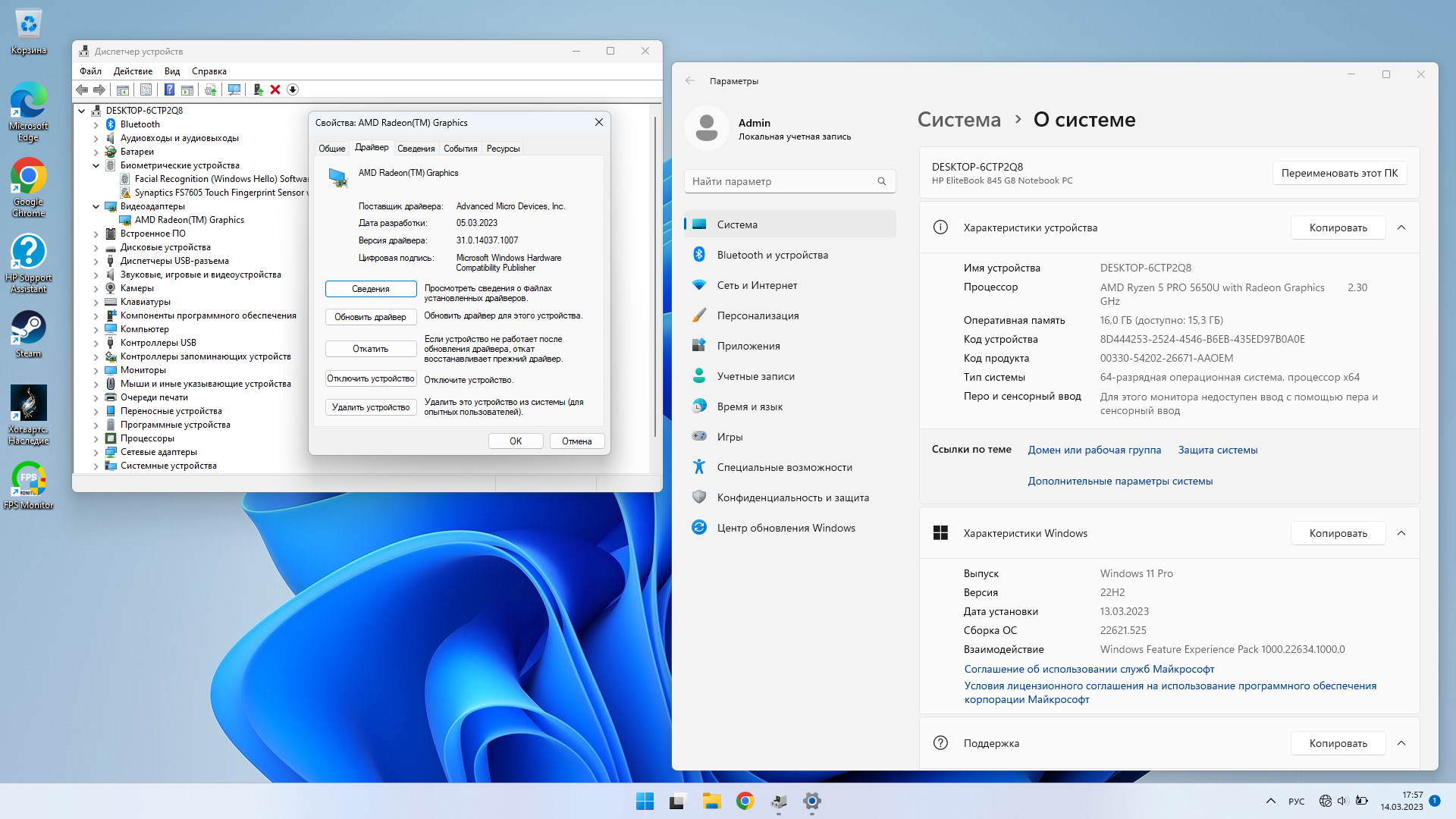
Task: Open the Хогвартс Наследие desktop shortcut
Action: pyautogui.click(x=29, y=415)
